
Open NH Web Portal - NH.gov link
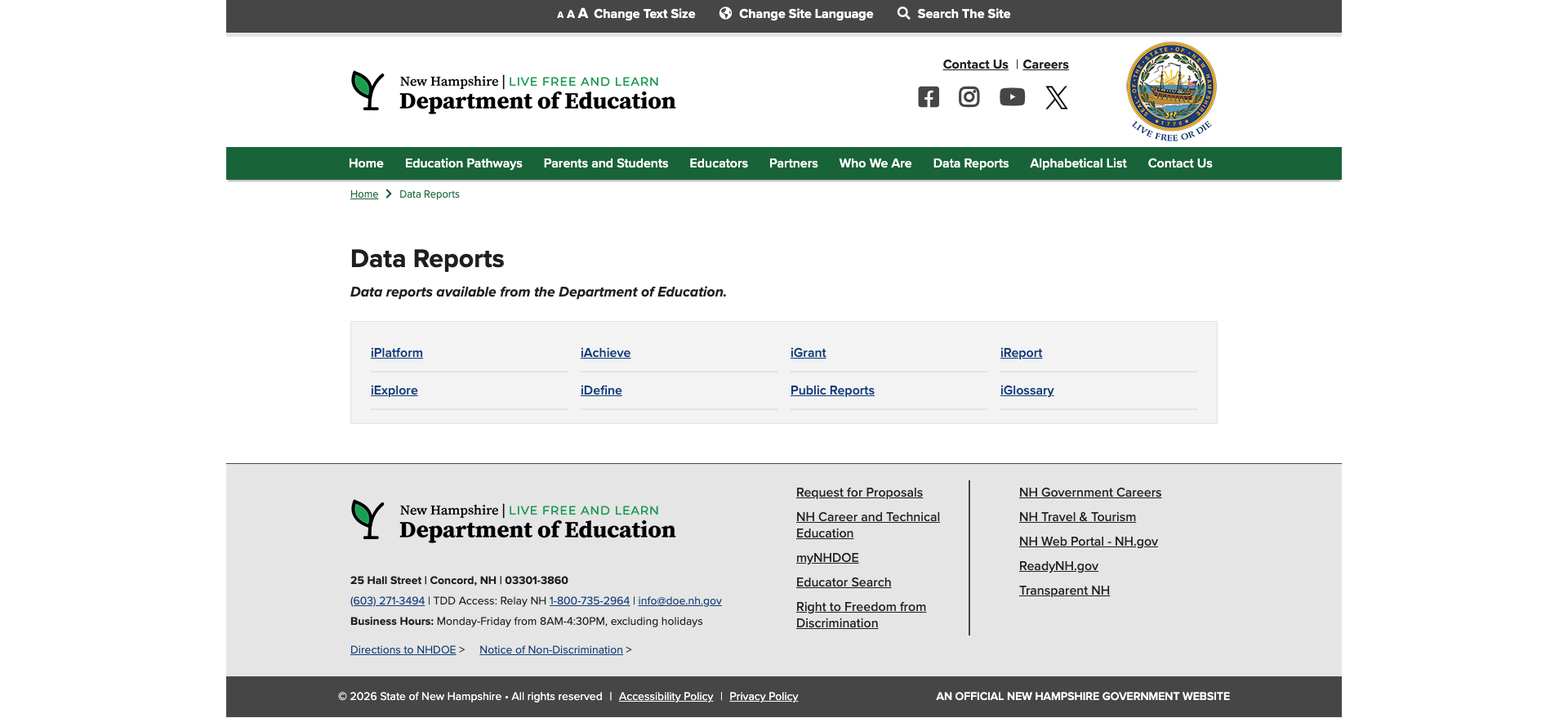pyautogui.click(x=1089, y=542)
